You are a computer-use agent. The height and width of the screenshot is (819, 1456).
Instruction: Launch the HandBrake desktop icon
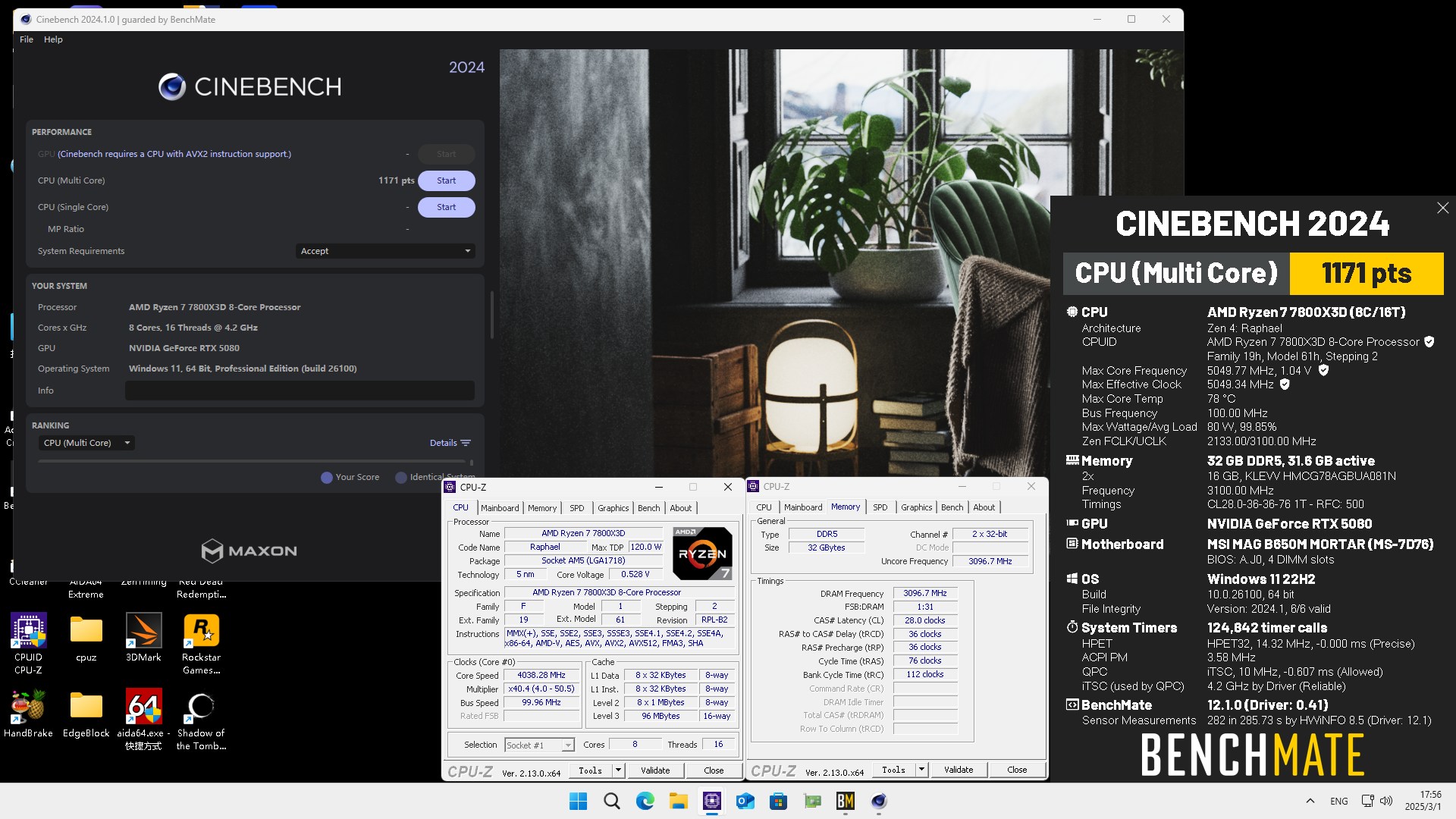click(29, 713)
